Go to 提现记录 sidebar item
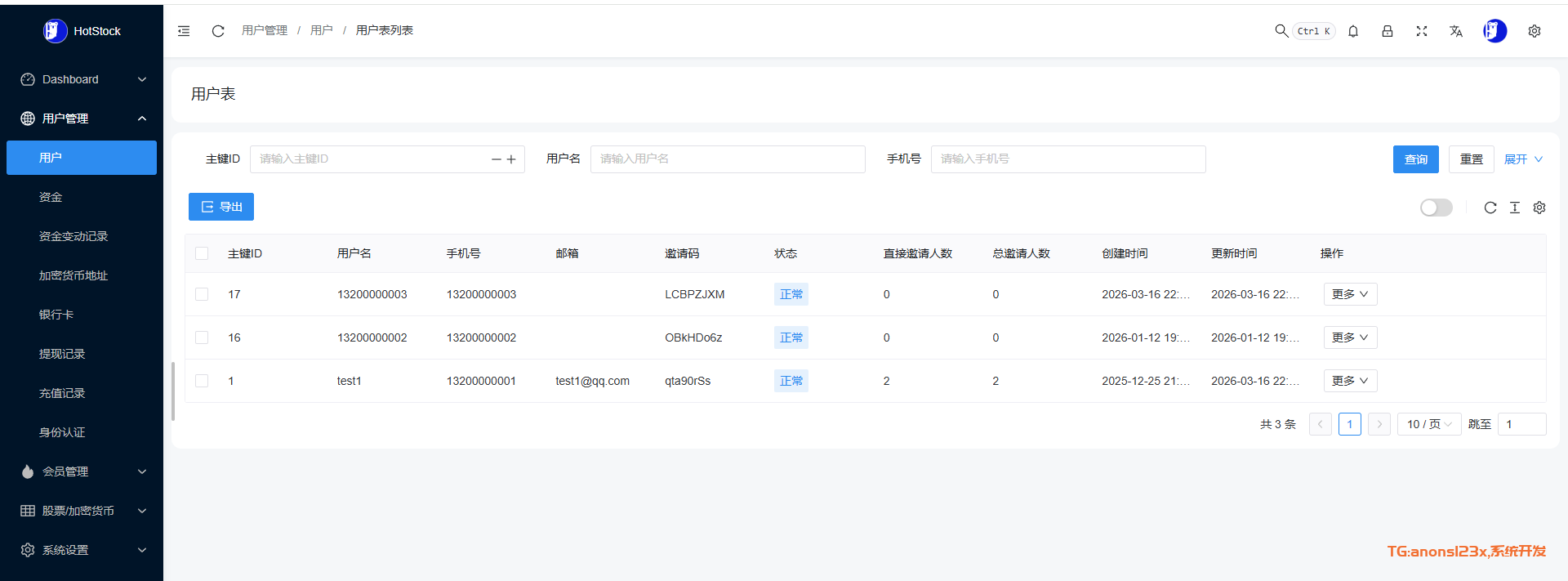 pyautogui.click(x=62, y=354)
